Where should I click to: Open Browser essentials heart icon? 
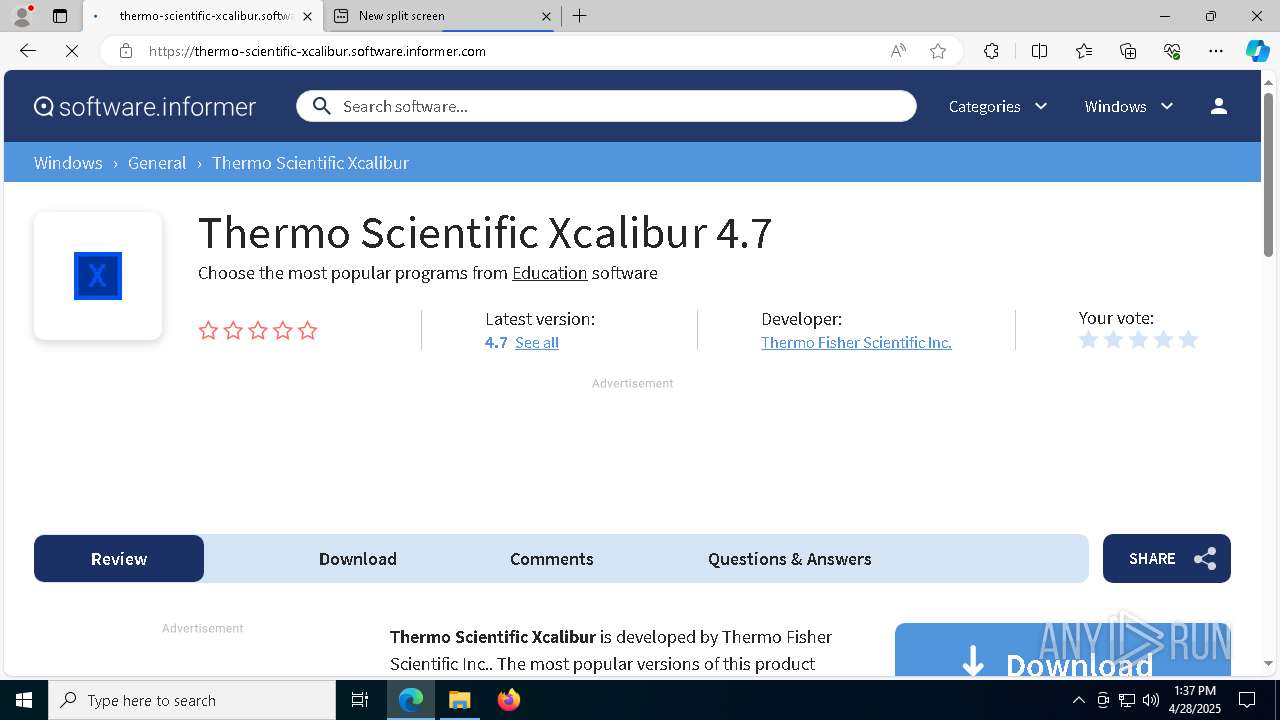tap(1172, 51)
